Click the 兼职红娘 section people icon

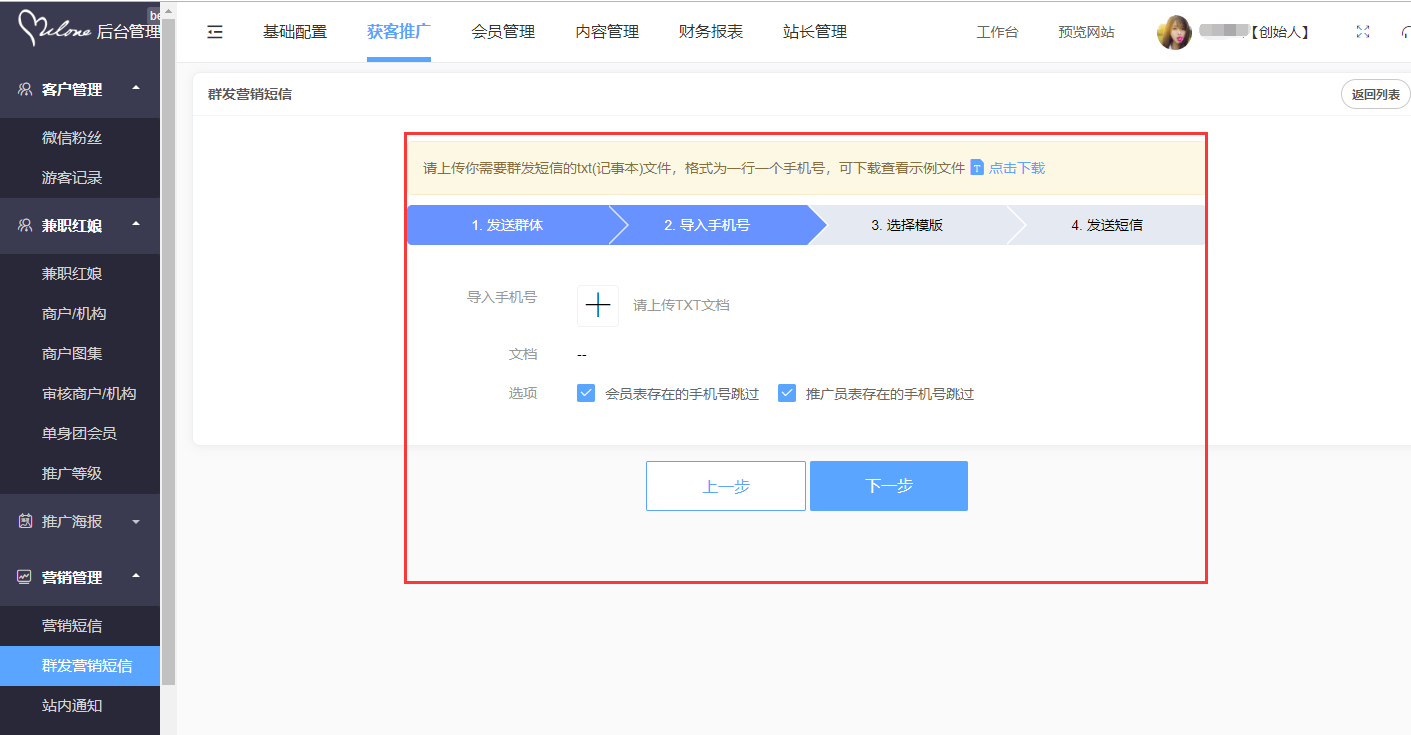[x=25, y=225]
